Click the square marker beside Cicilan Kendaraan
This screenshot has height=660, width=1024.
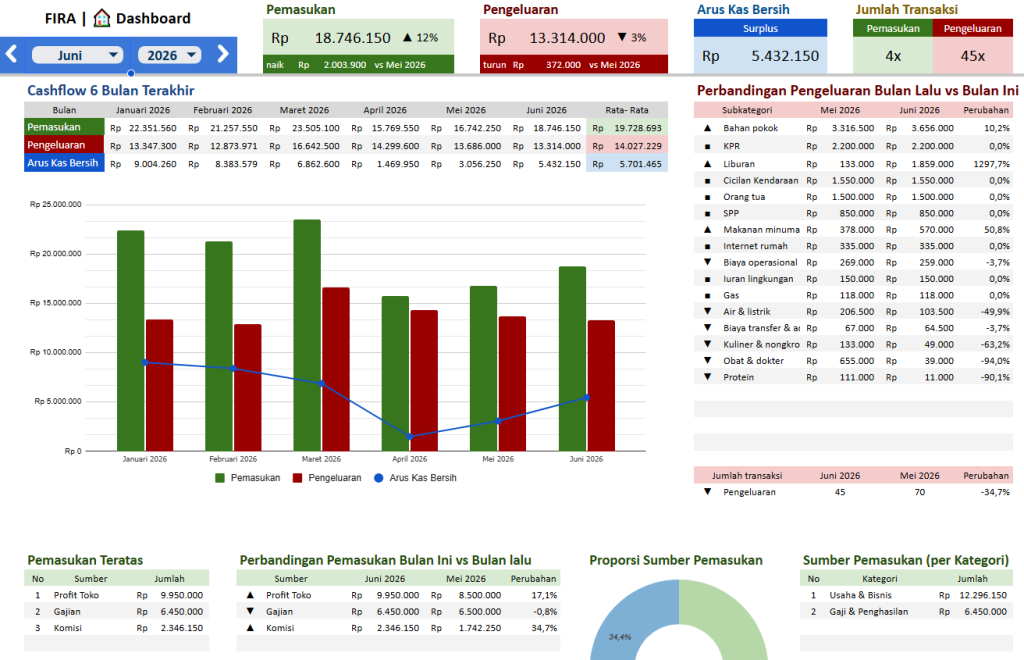[707, 181]
